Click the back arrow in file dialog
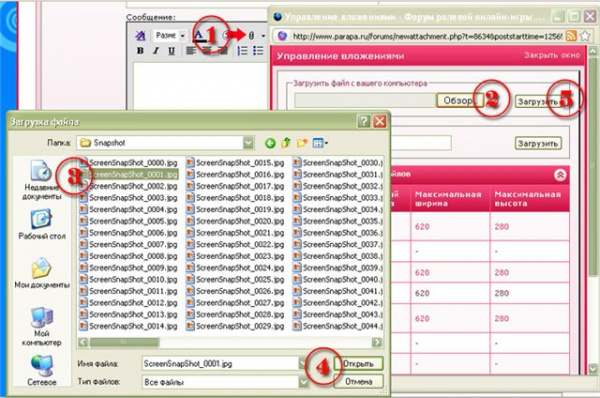This screenshot has width=600, height=398. pos(270,143)
